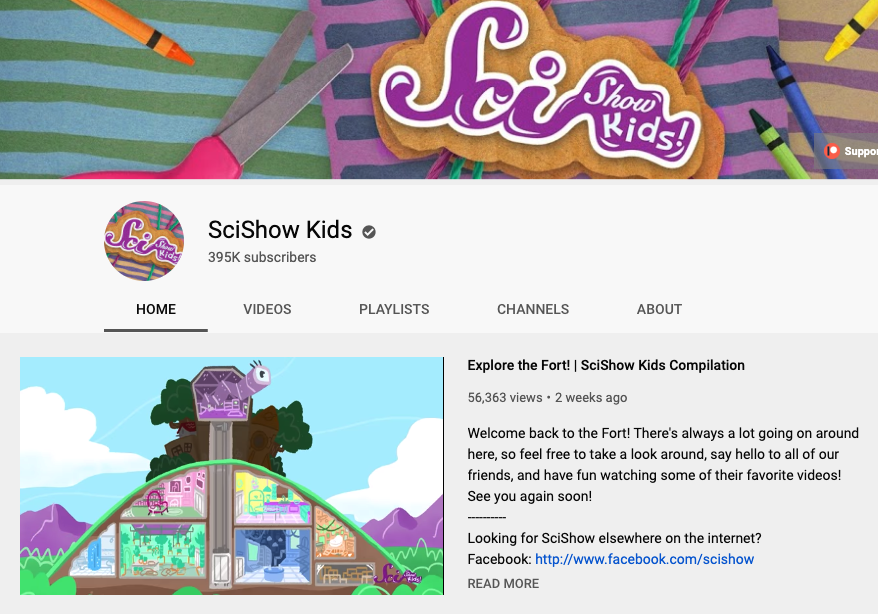Switch to the Videos tab

point(267,310)
